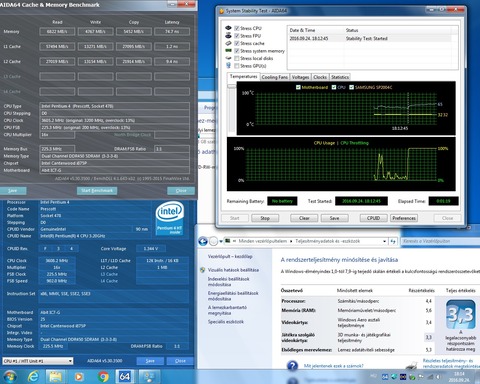
Task: Open the Statistics tab
Action: pyautogui.click(x=340, y=77)
